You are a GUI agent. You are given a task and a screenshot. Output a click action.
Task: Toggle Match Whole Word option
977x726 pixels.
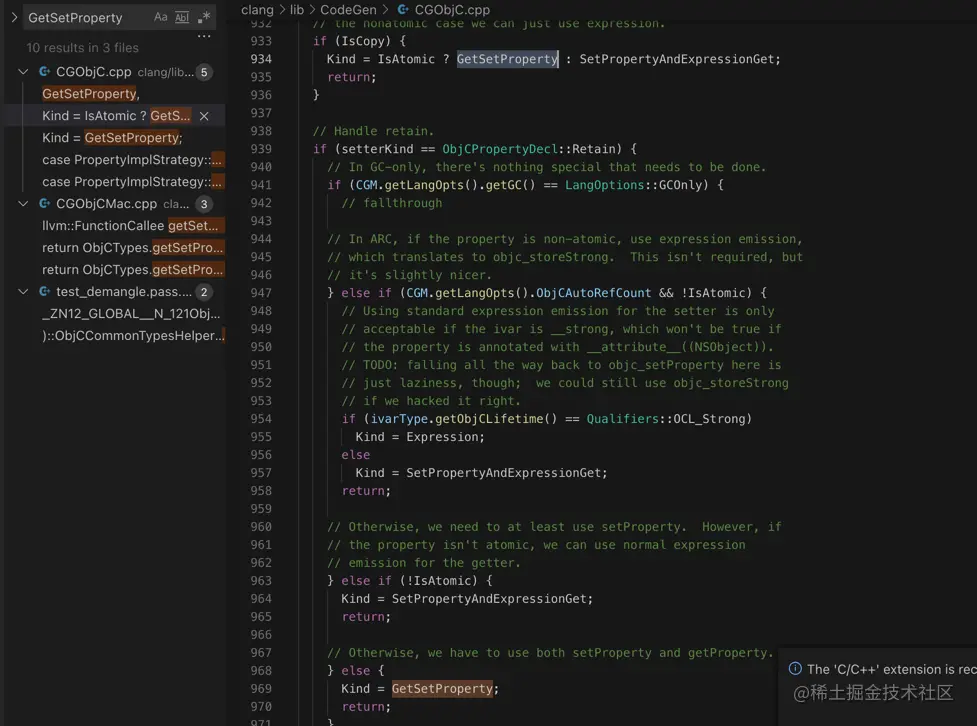point(182,17)
